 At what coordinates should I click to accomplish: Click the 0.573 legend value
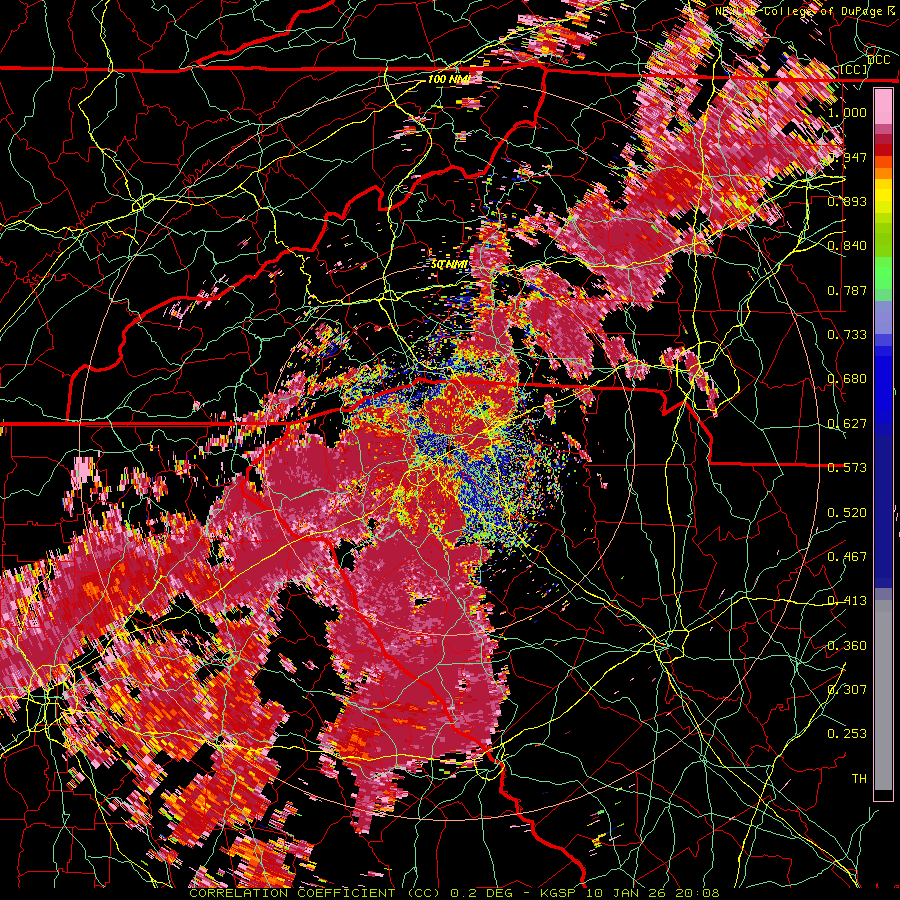[x=847, y=467]
